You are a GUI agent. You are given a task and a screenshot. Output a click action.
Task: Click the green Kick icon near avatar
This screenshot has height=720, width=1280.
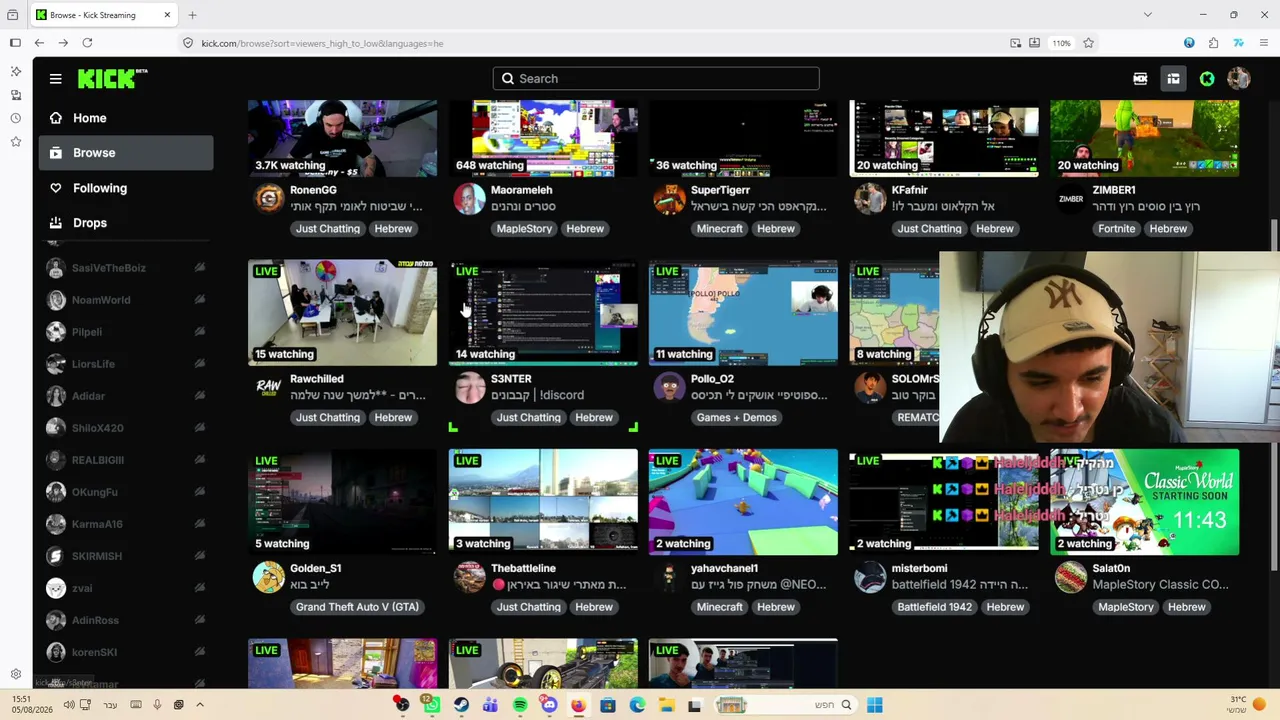1207,79
